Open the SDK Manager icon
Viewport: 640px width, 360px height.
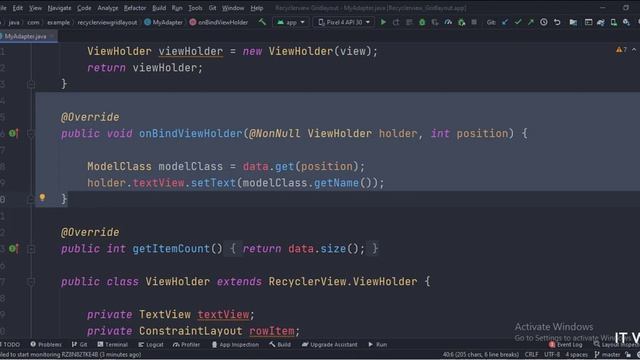click(626, 22)
